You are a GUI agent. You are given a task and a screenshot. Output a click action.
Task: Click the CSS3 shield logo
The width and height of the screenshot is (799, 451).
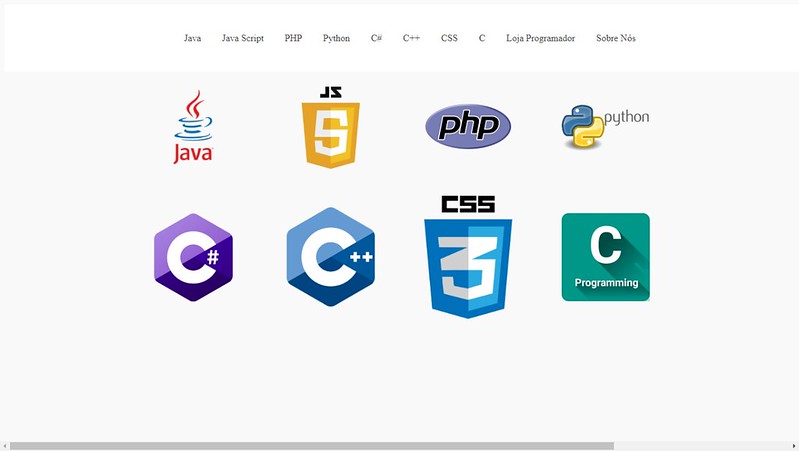click(468, 257)
